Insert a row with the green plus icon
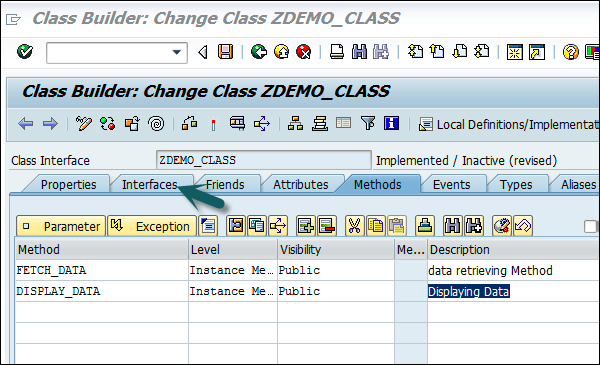Viewport: 600px width, 365px height. click(x=306, y=226)
